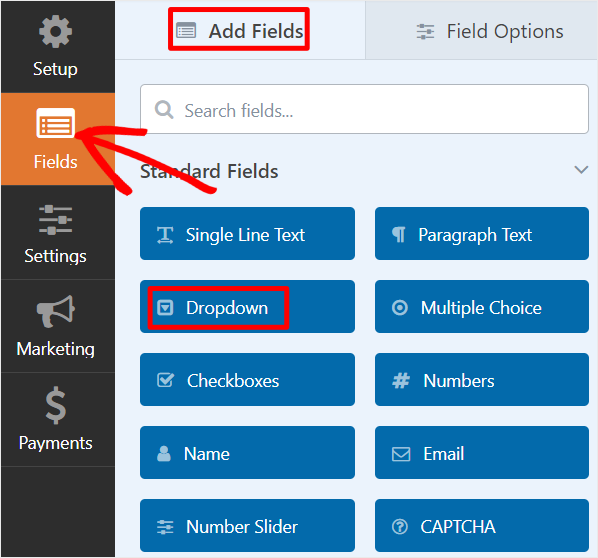Switch to the Field Options tab
The width and height of the screenshot is (598, 558).
(x=482, y=30)
